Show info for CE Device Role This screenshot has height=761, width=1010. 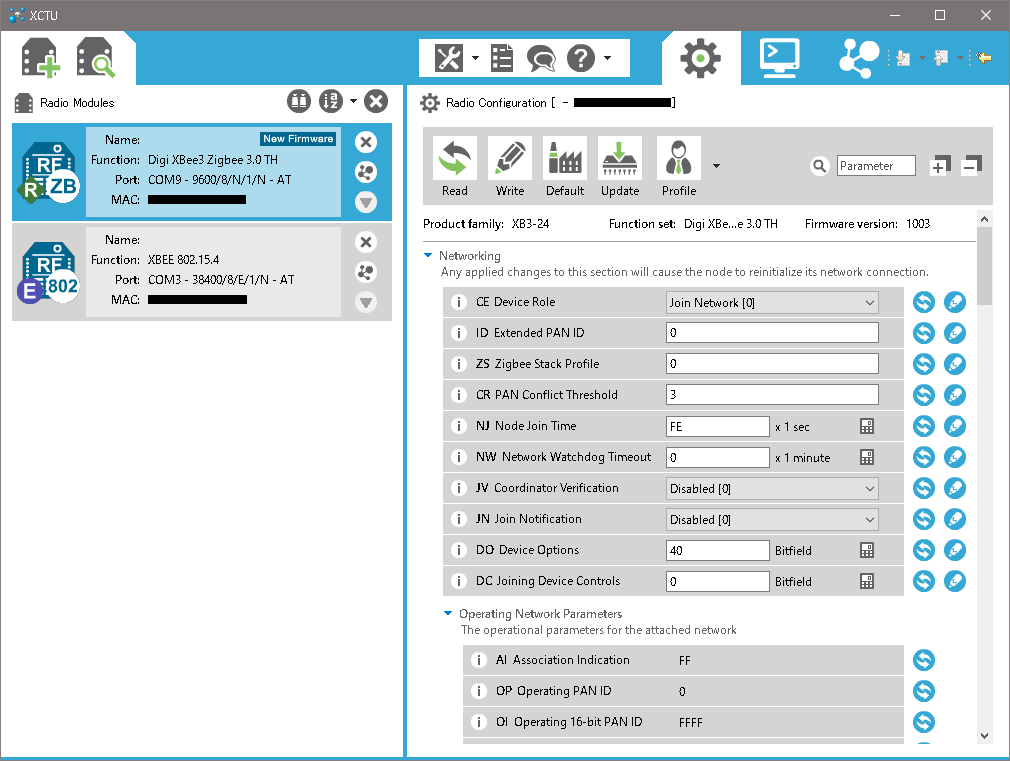459,302
